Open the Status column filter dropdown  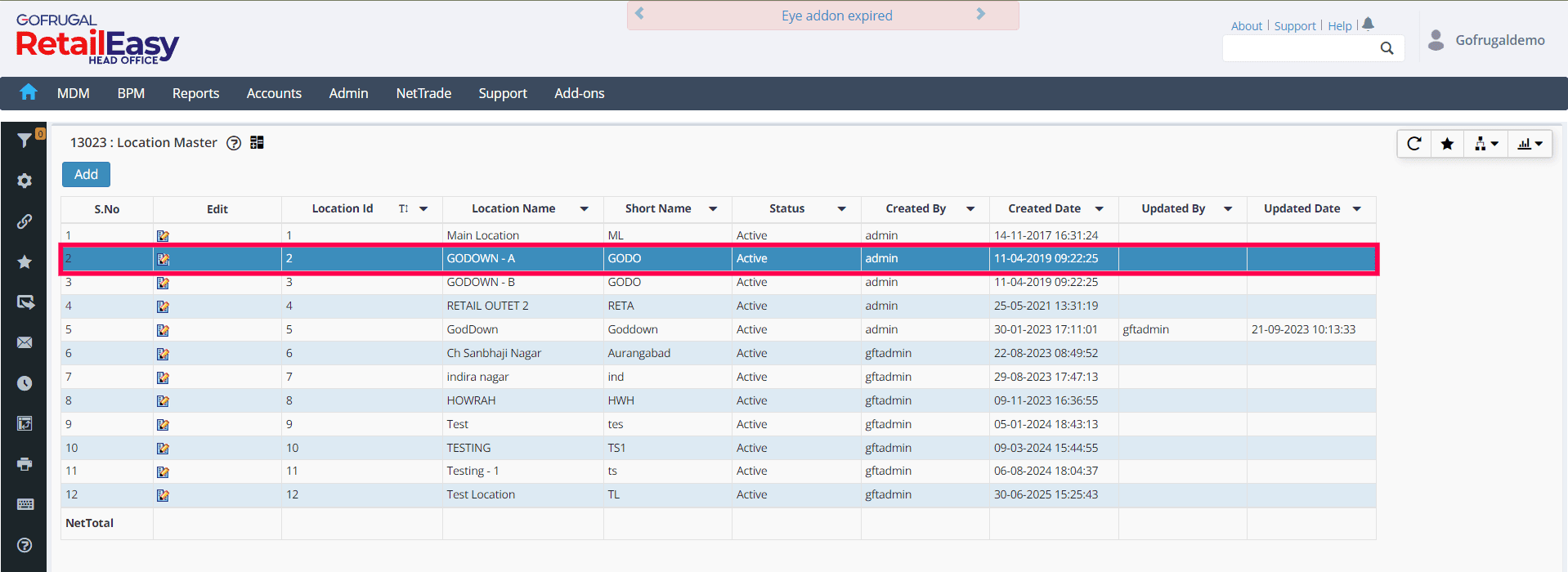pyautogui.click(x=841, y=209)
